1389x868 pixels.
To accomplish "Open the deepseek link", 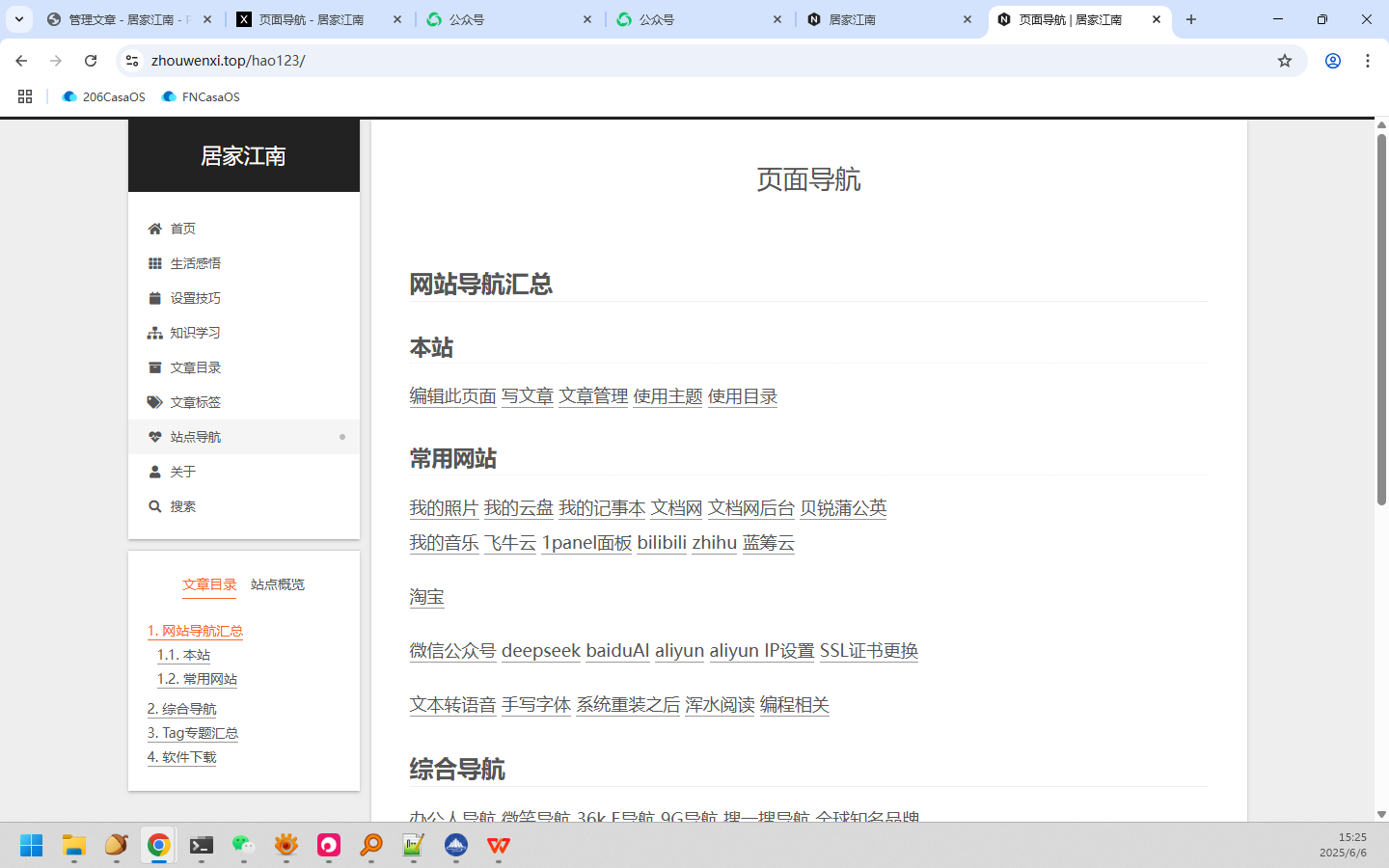I will (x=541, y=651).
